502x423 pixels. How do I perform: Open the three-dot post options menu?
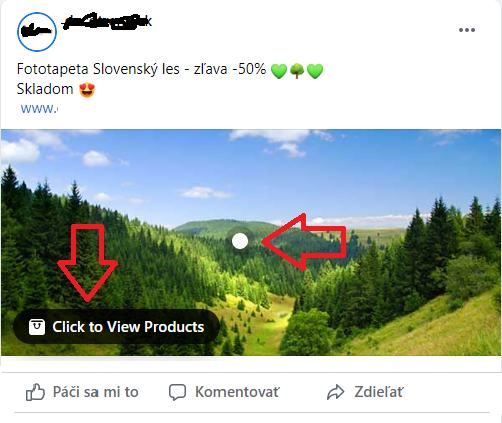coord(467,30)
